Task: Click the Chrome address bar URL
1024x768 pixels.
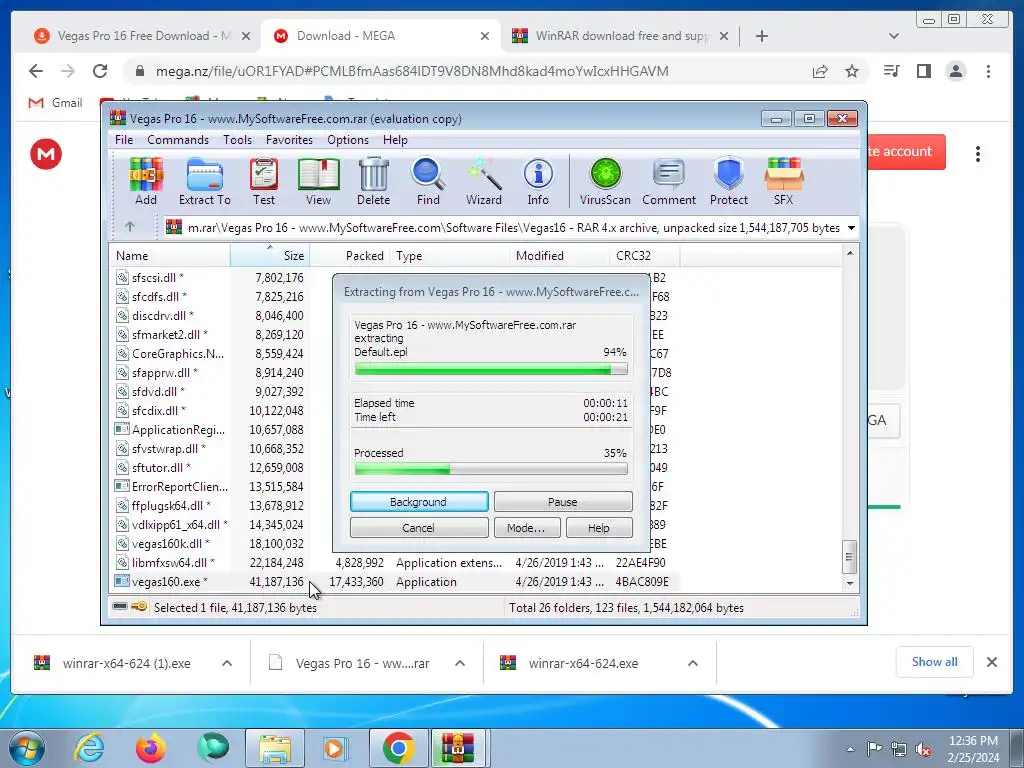Action: [x=411, y=71]
